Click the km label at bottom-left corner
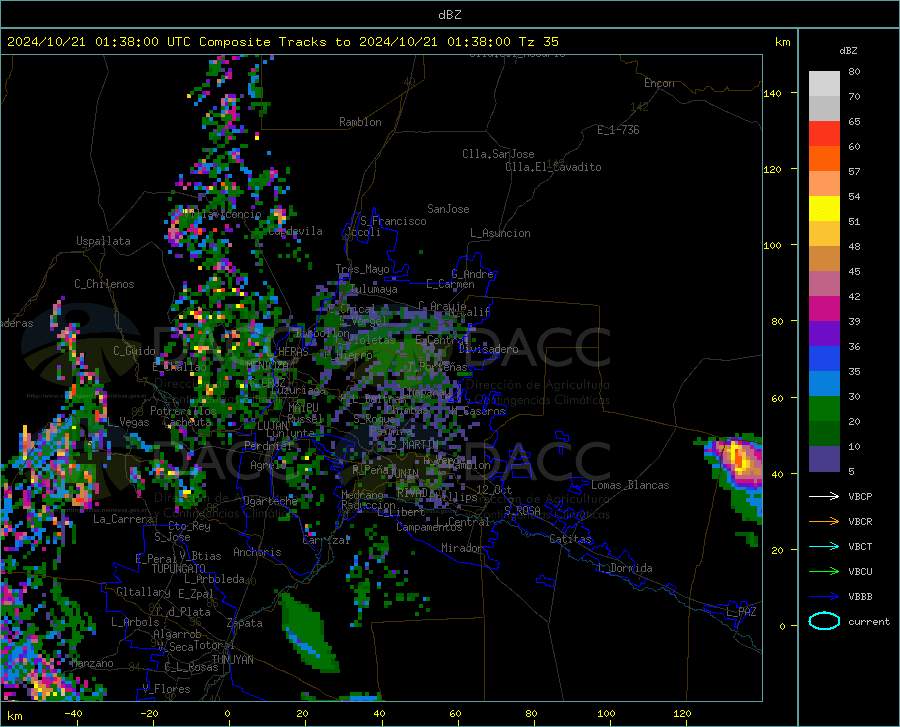The width and height of the screenshot is (900, 727). tap(14, 716)
